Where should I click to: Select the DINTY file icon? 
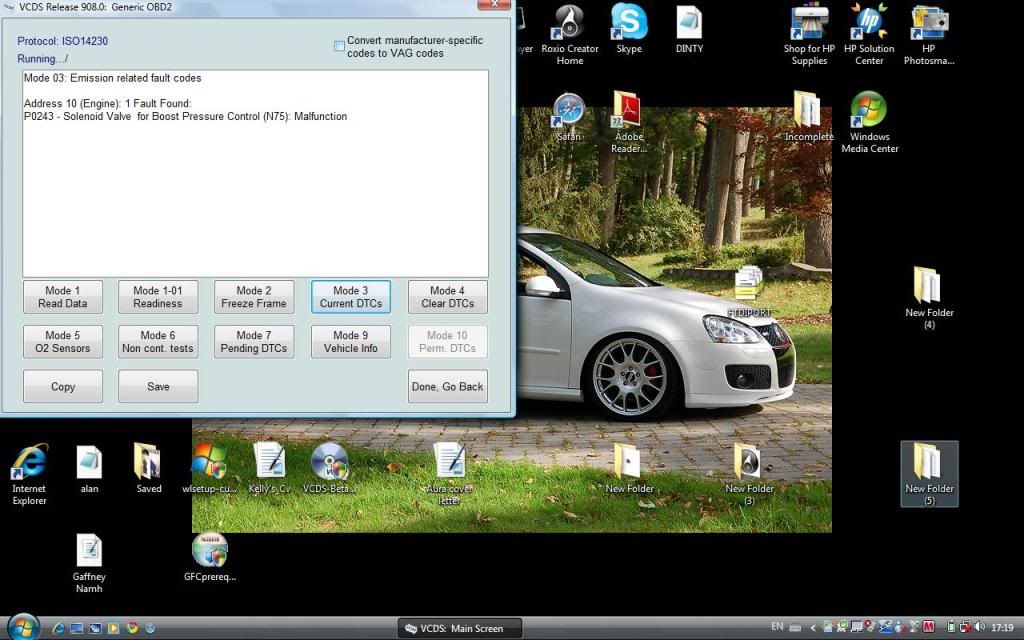[x=689, y=29]
